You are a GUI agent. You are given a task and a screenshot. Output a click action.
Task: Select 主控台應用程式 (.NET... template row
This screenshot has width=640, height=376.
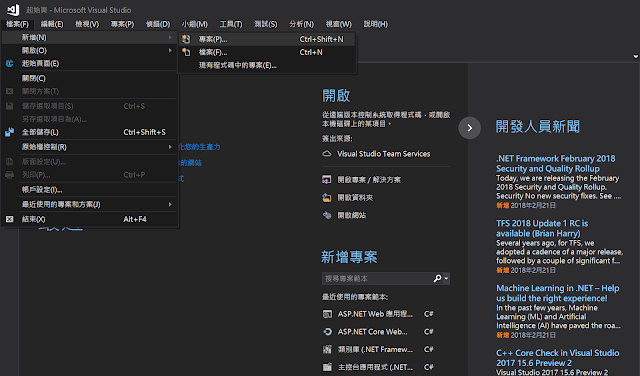(x=378, y=367)
